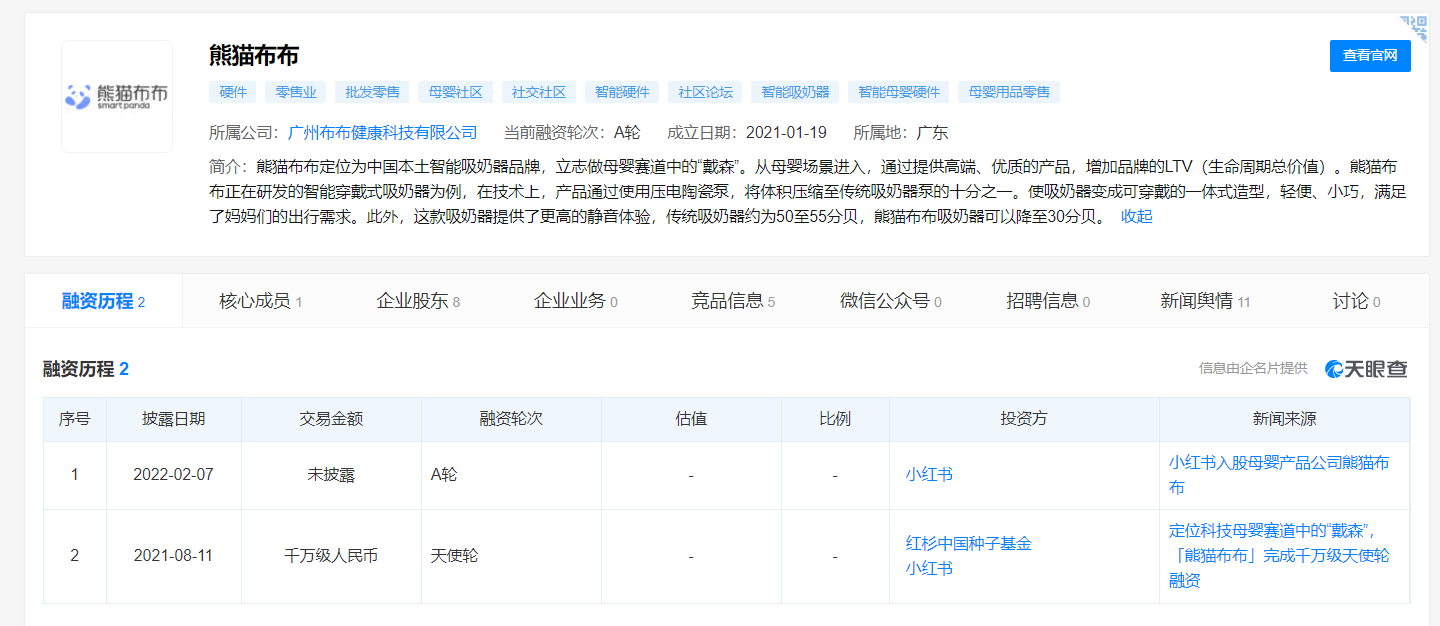Click the 新闻来源 column header

click(1284, 419)
